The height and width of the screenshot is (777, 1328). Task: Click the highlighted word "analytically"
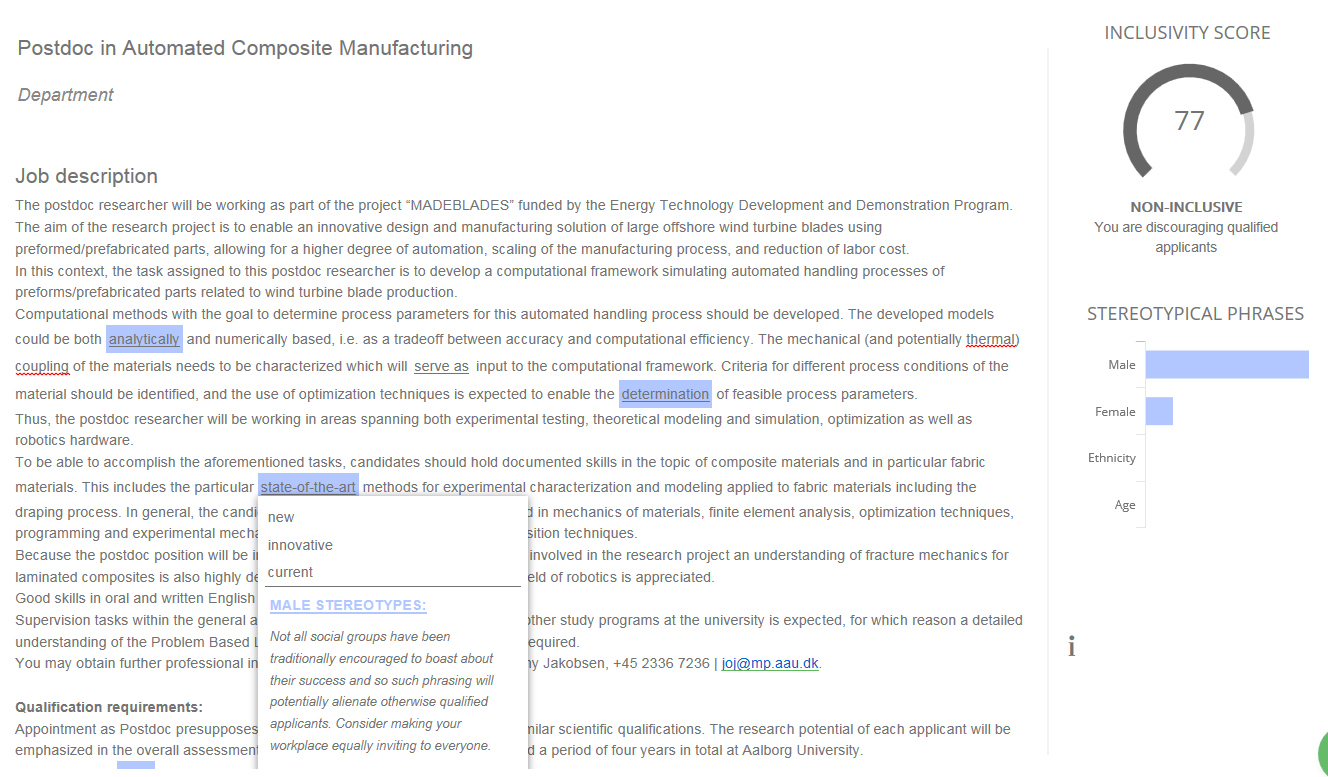pos(144,339)
